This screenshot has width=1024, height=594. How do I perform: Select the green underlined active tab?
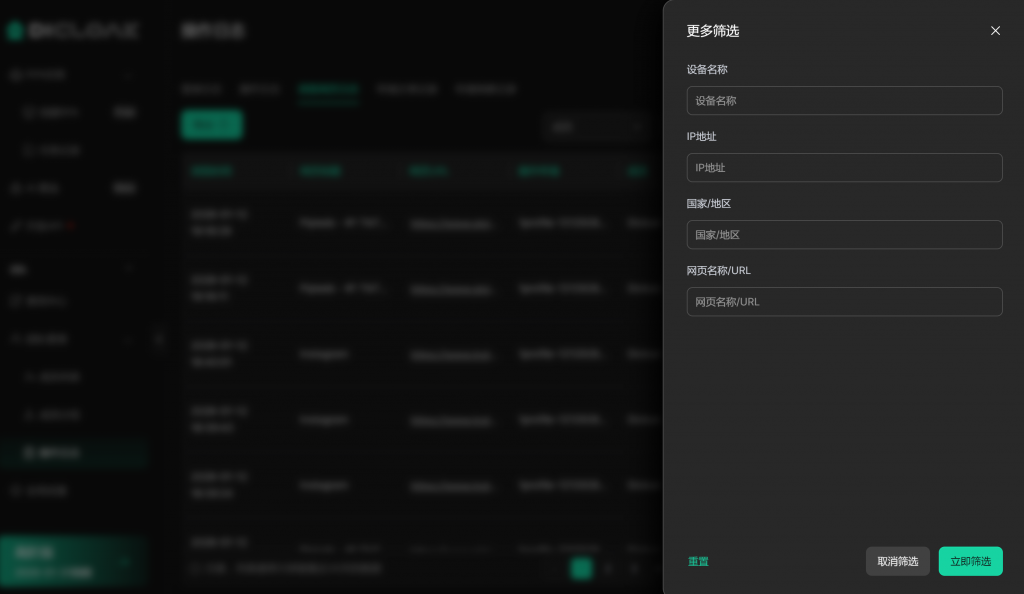tap(328, 89)
